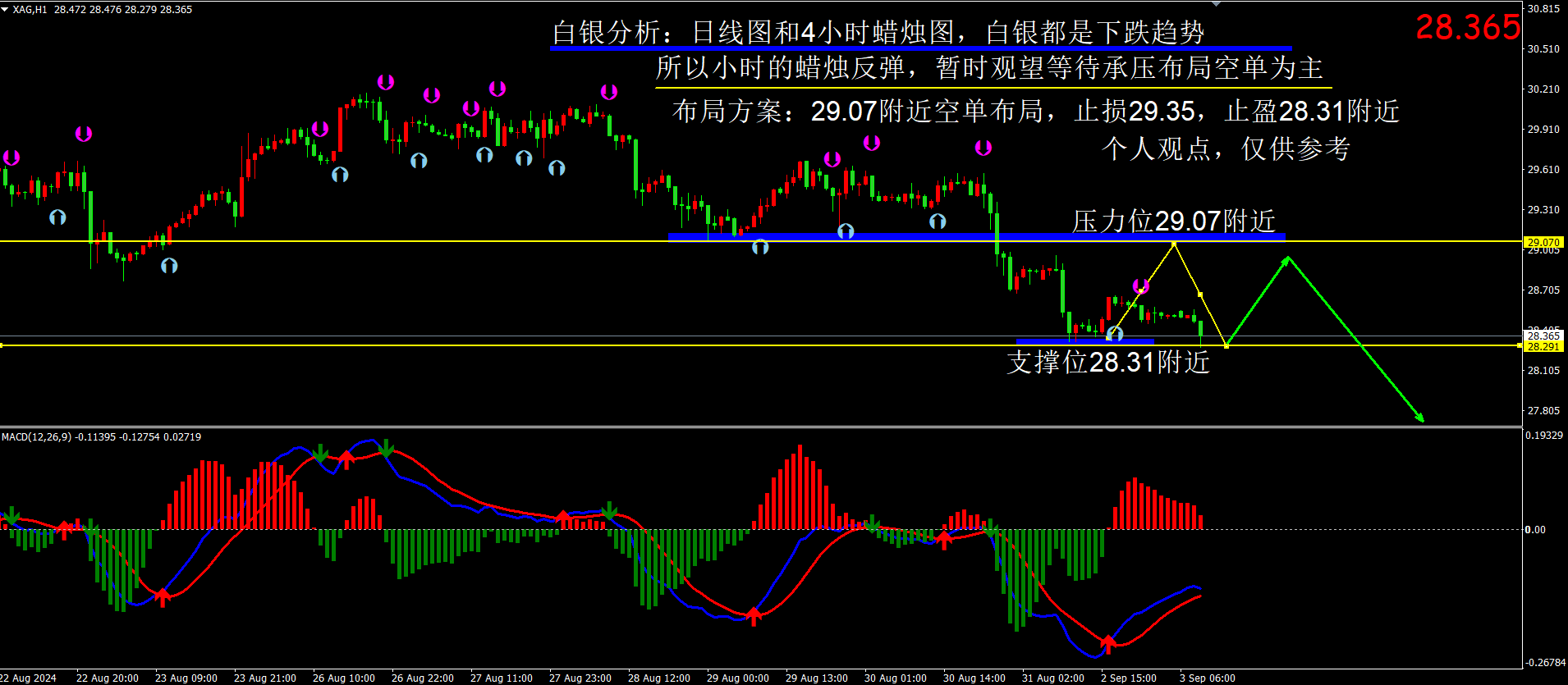
Task: Click the 28 Aug 12:00 time label
Action: tap(659, 678)
